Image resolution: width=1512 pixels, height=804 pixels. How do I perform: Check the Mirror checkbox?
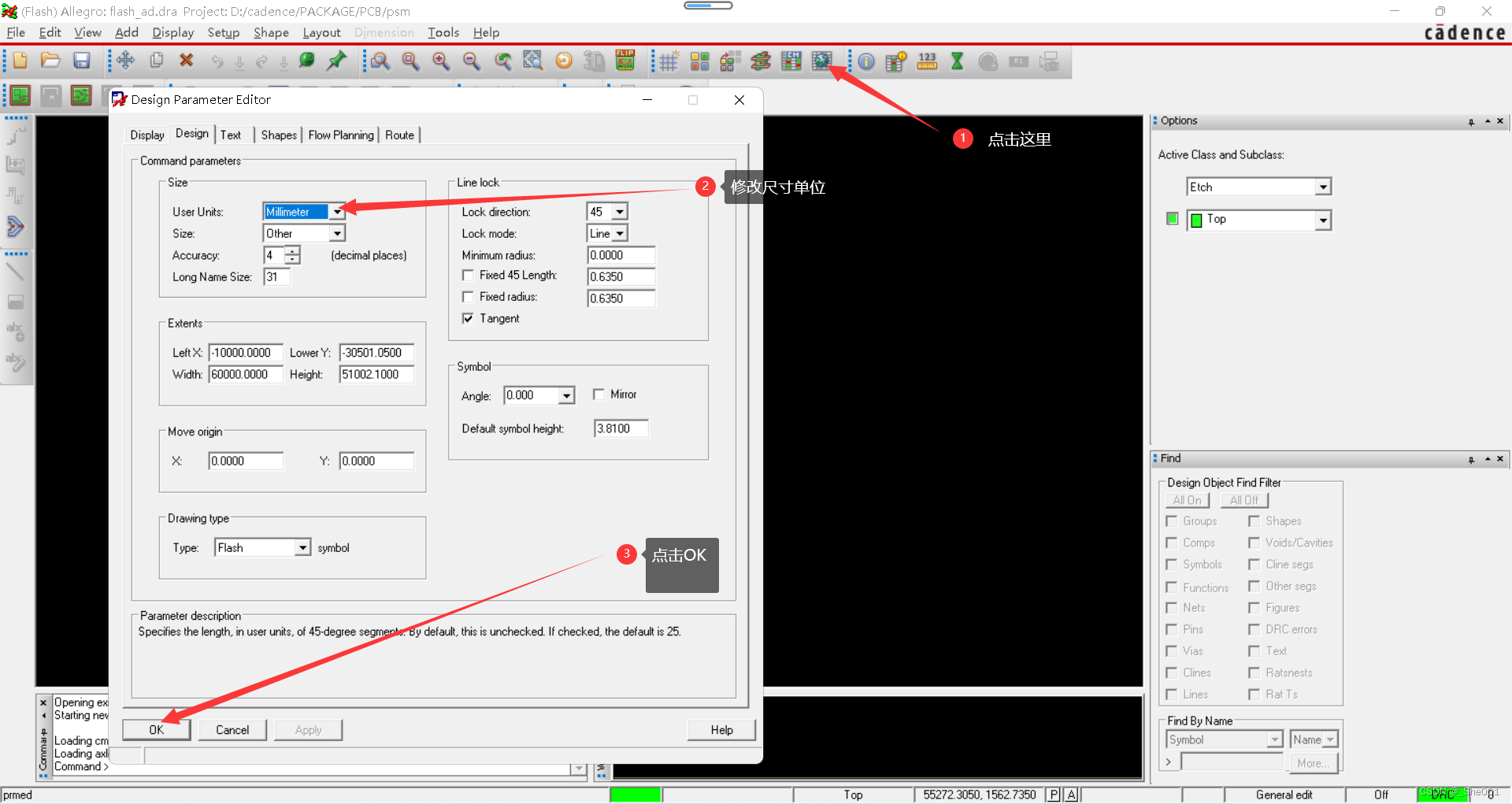pyautogui.click(x=598, y=394)
